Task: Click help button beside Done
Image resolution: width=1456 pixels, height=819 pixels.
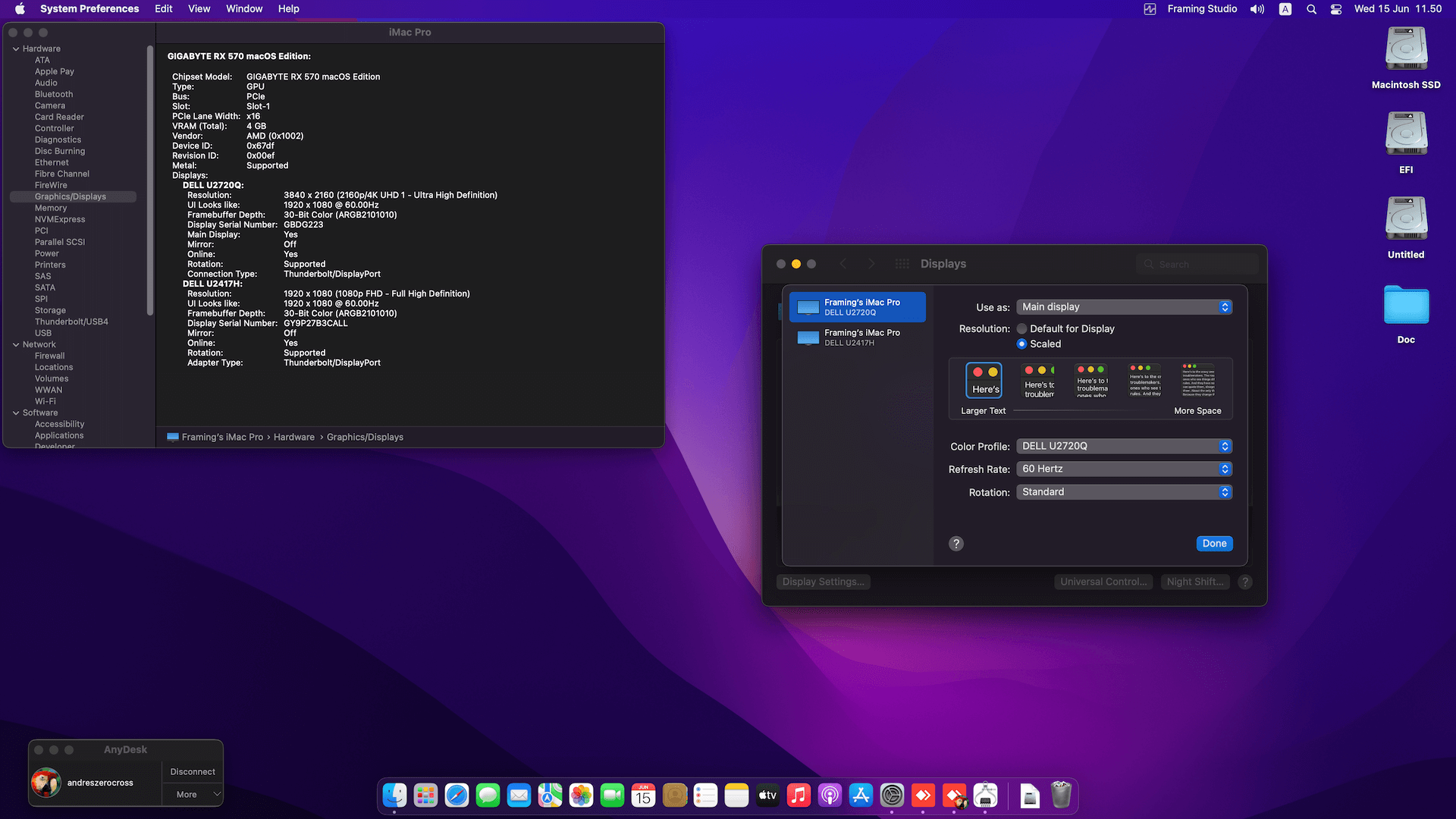Action: pyautogui.click(x=956, y=543)
